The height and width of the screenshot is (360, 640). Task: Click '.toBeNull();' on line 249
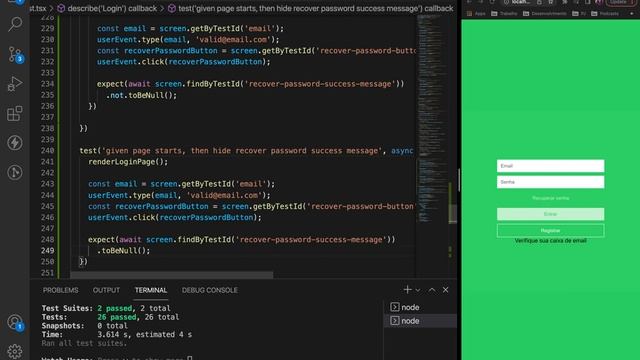(124, 250)
